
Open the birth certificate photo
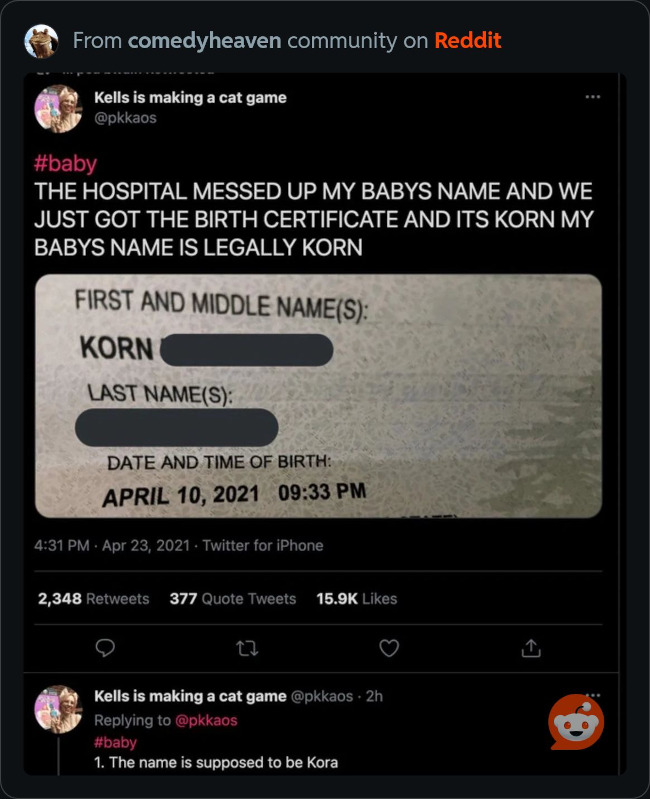click(x=318, y=395)
